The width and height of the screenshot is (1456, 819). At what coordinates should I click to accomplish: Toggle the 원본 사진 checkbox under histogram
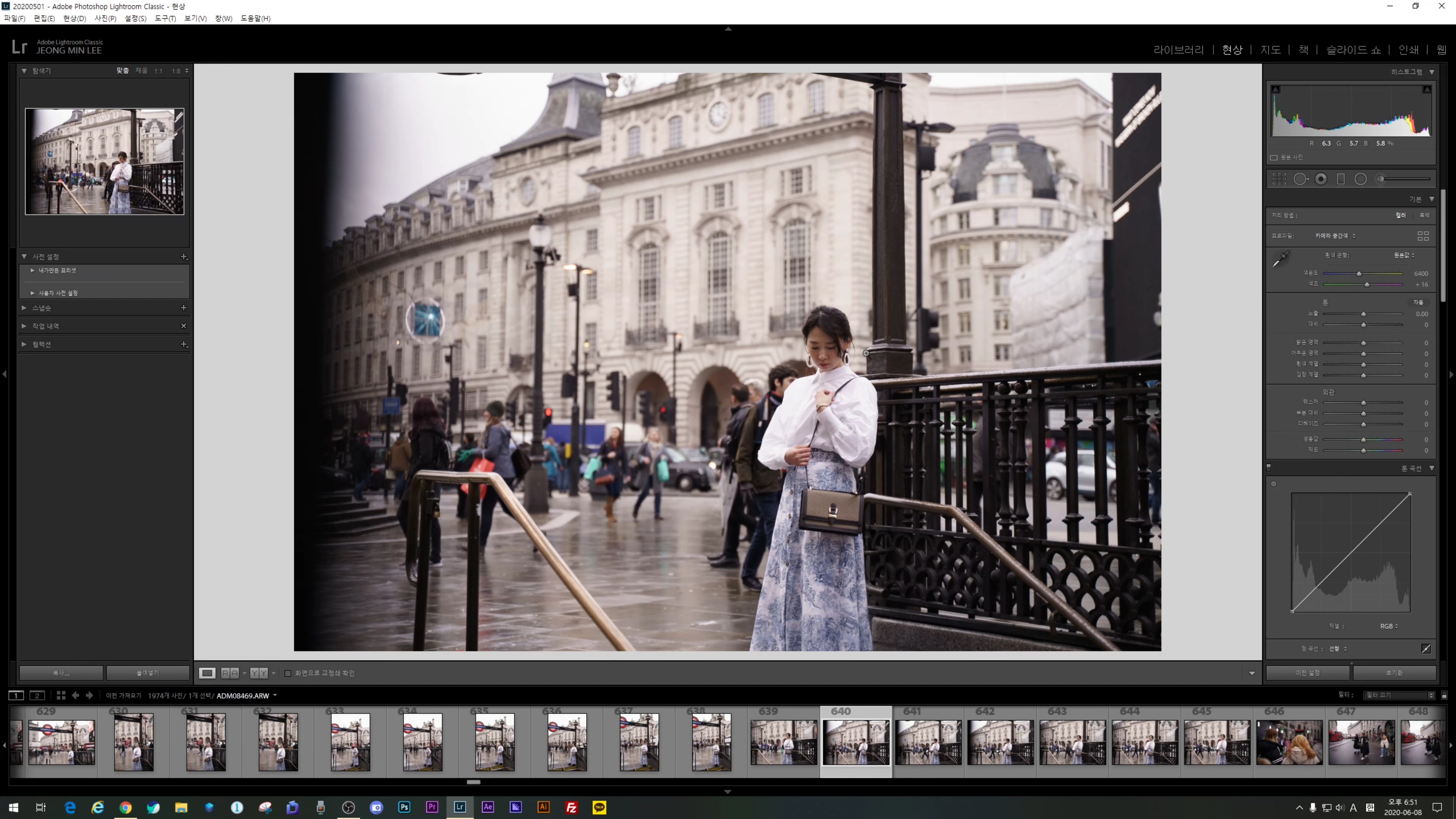coord(1274,157)
